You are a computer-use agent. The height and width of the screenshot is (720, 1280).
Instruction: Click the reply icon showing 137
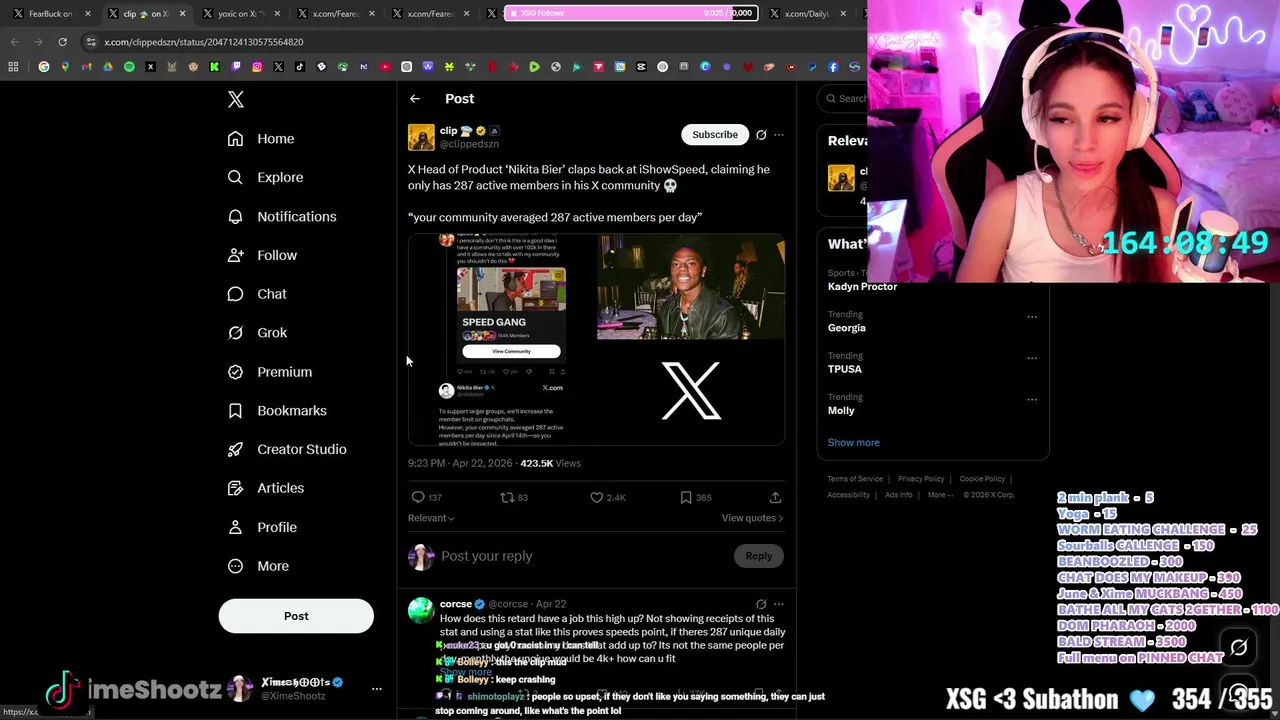pyautogui.click(x=418, y=497)
